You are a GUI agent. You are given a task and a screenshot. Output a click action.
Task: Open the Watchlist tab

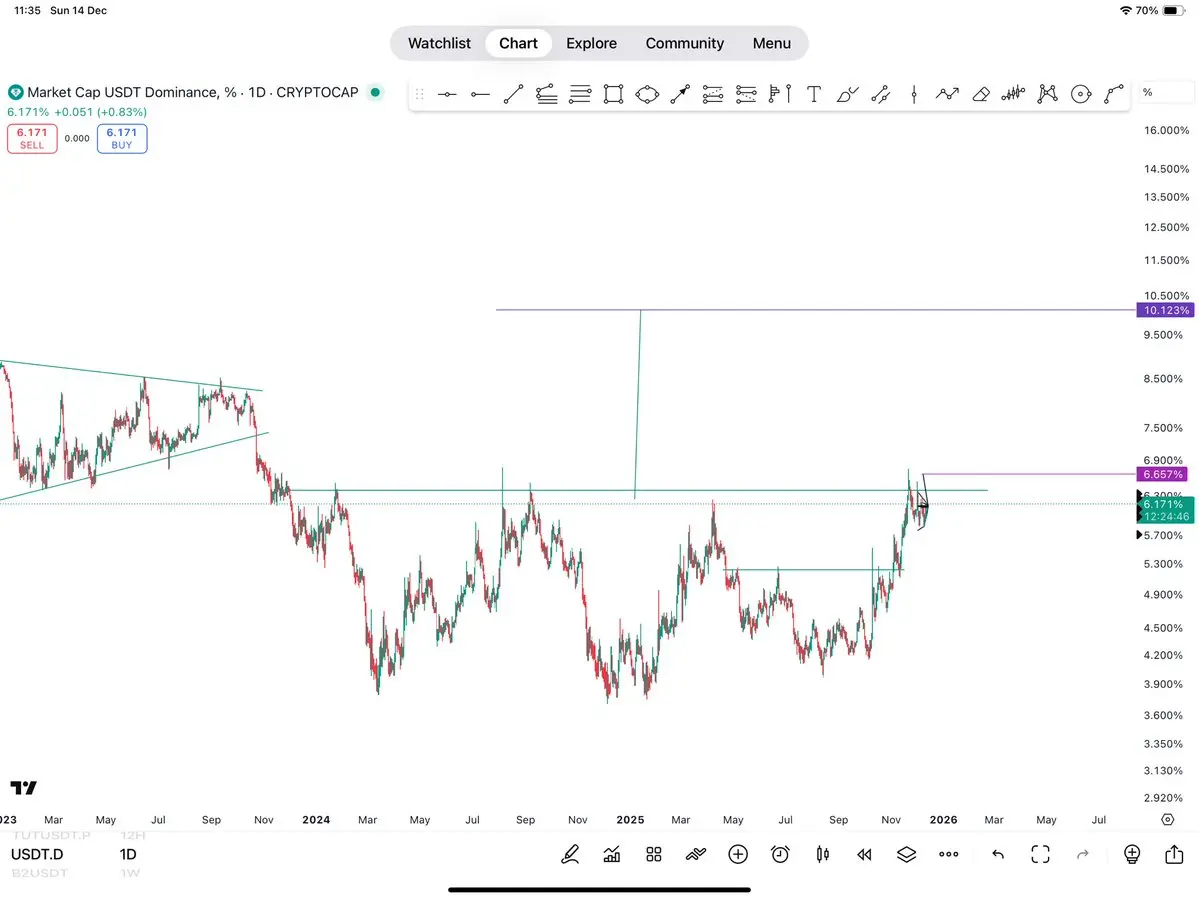(439, 44)
